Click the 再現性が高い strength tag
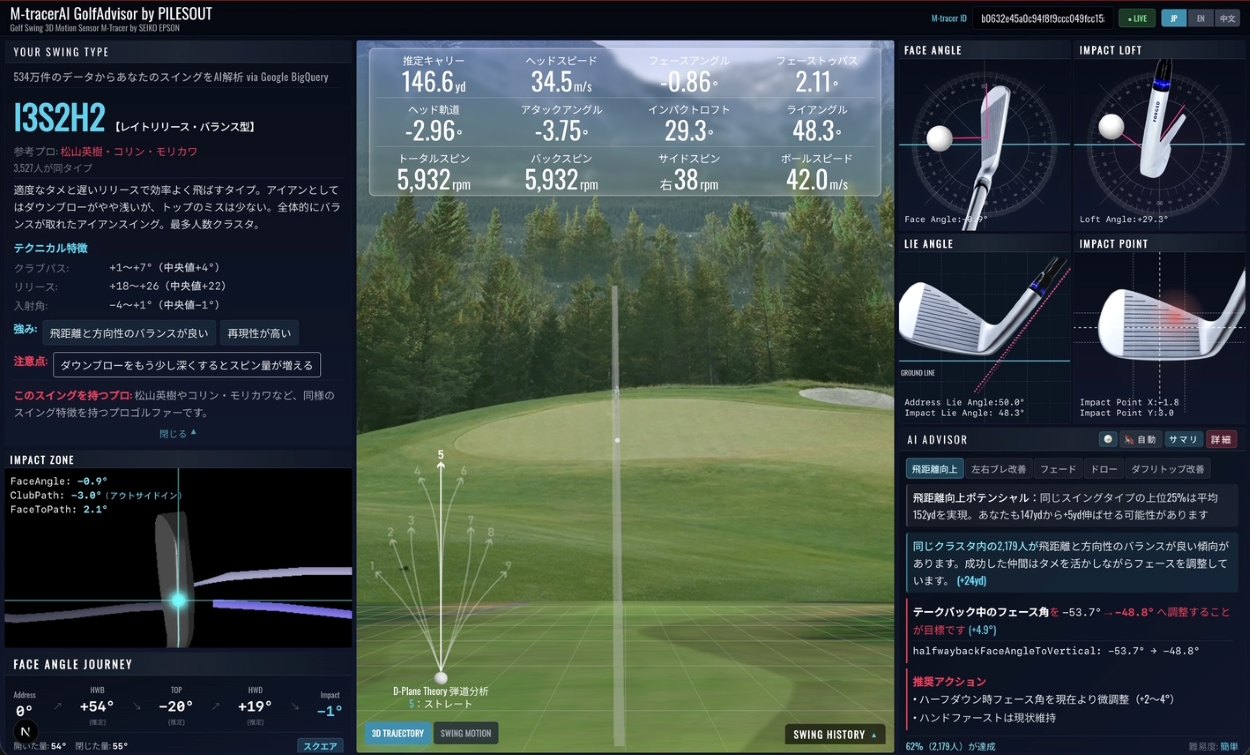The height and width of the screenshot is (755, 1250). pyautogui.click(x=258, y=333)
